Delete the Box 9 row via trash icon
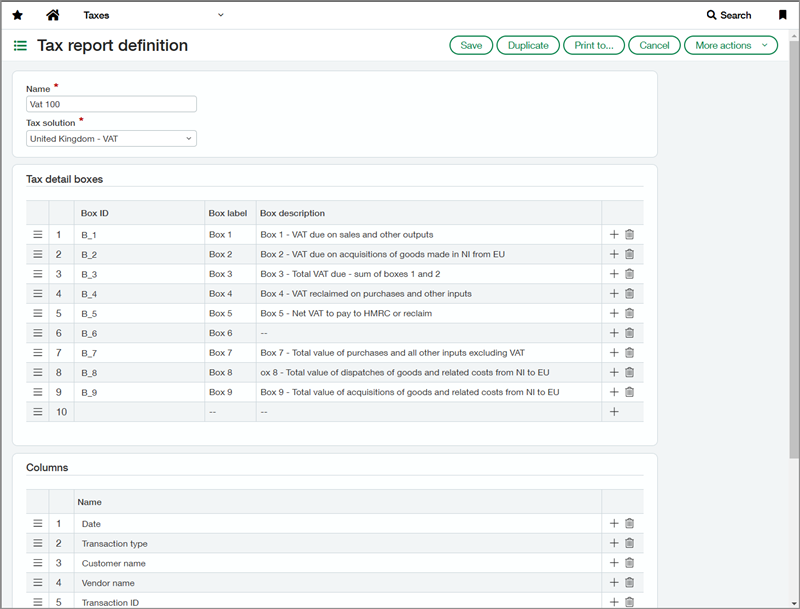Image resolution: width=800 pixels, height=609 pixels. tap(628, 392)
